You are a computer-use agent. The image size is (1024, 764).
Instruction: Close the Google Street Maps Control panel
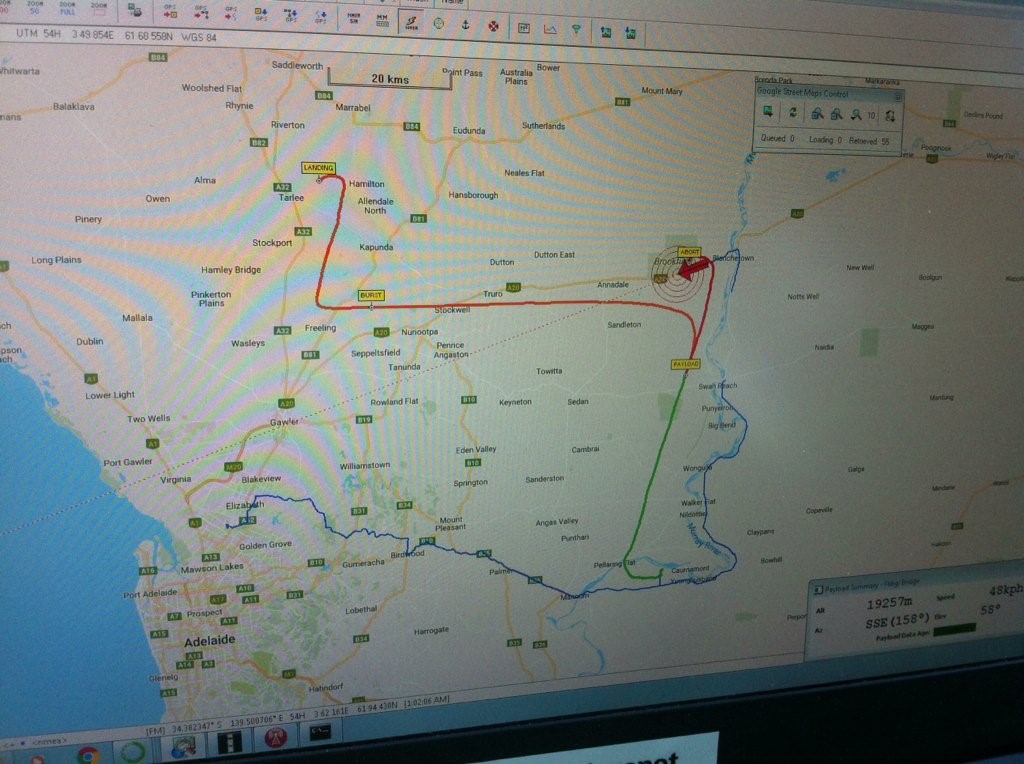898,97
